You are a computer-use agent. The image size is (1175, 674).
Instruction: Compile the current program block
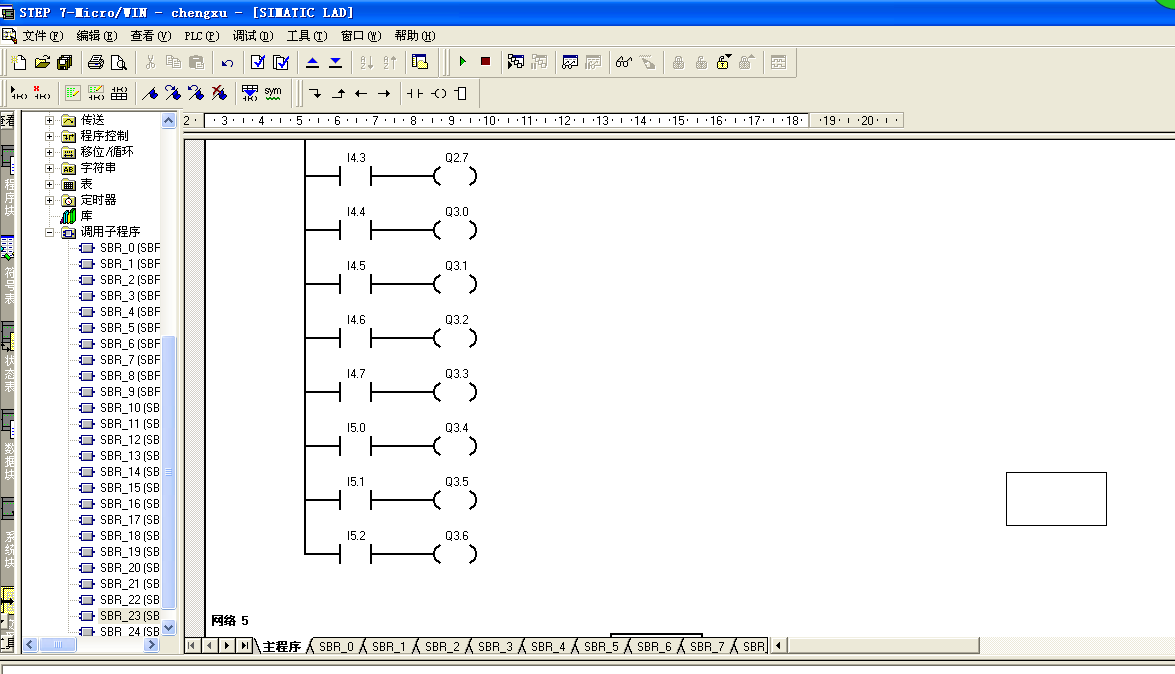258,62
